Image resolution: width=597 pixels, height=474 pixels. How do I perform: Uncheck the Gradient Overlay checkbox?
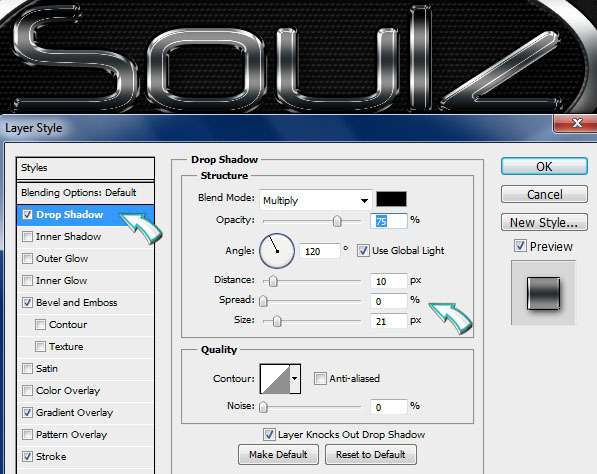[27, 413]
